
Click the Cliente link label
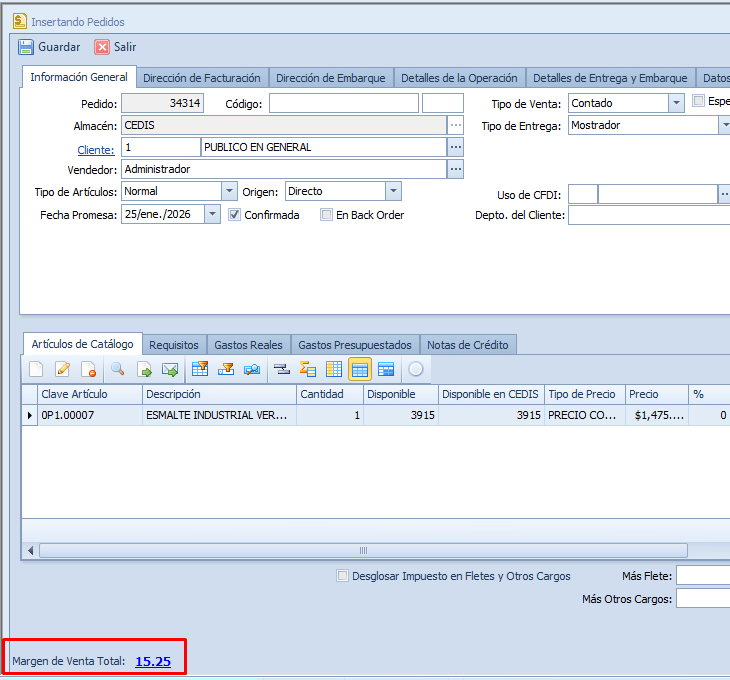tap(96, 149)
